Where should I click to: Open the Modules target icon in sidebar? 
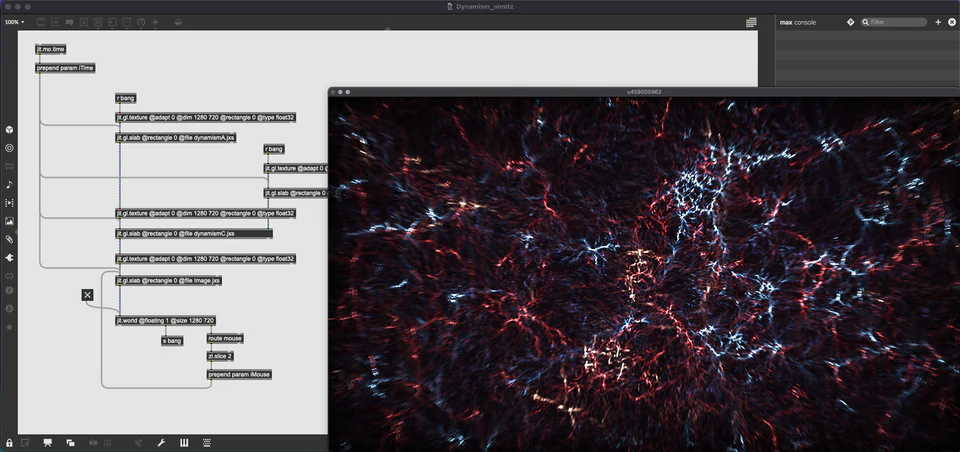(x=9, y=148)
